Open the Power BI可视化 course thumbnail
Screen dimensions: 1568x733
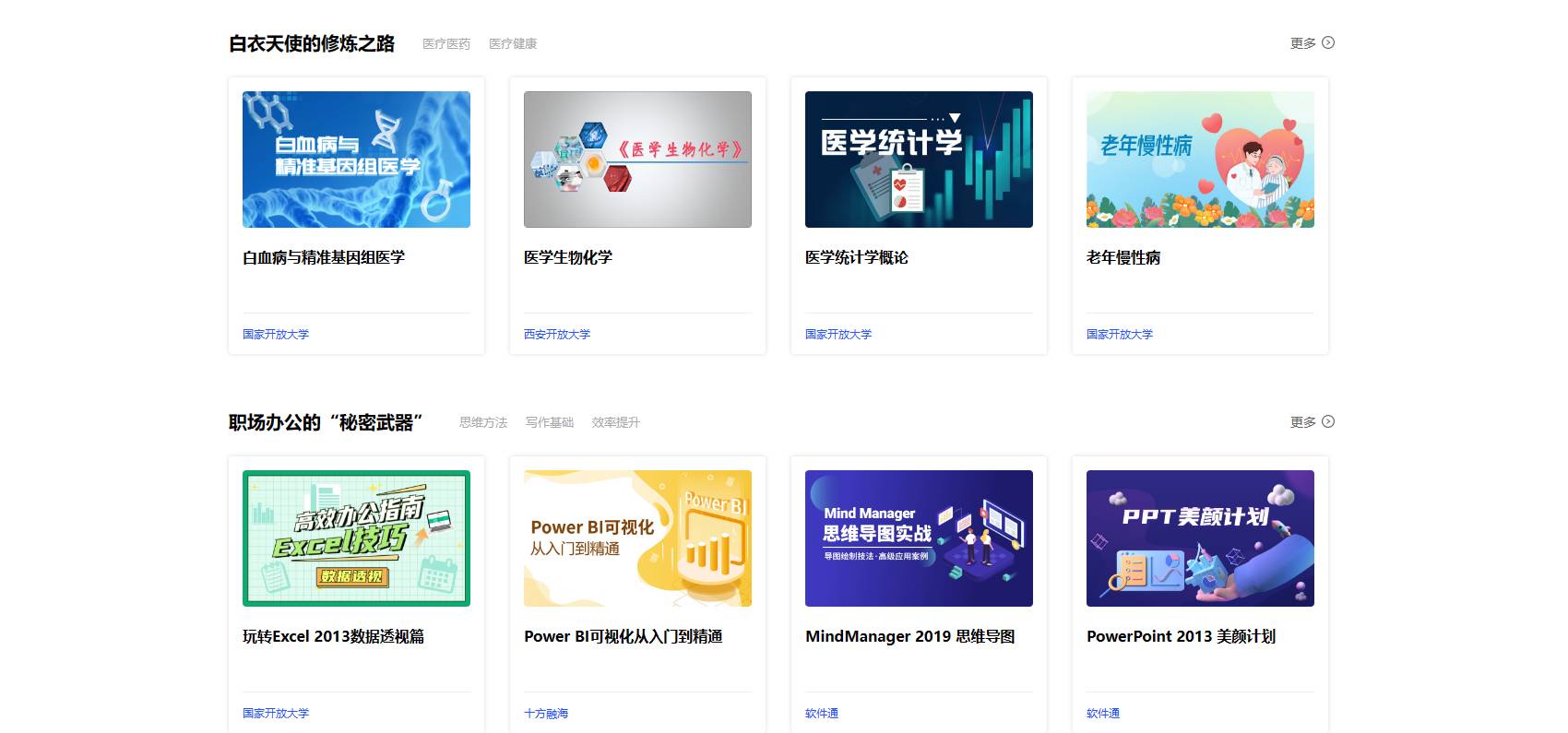coord(637,538)
